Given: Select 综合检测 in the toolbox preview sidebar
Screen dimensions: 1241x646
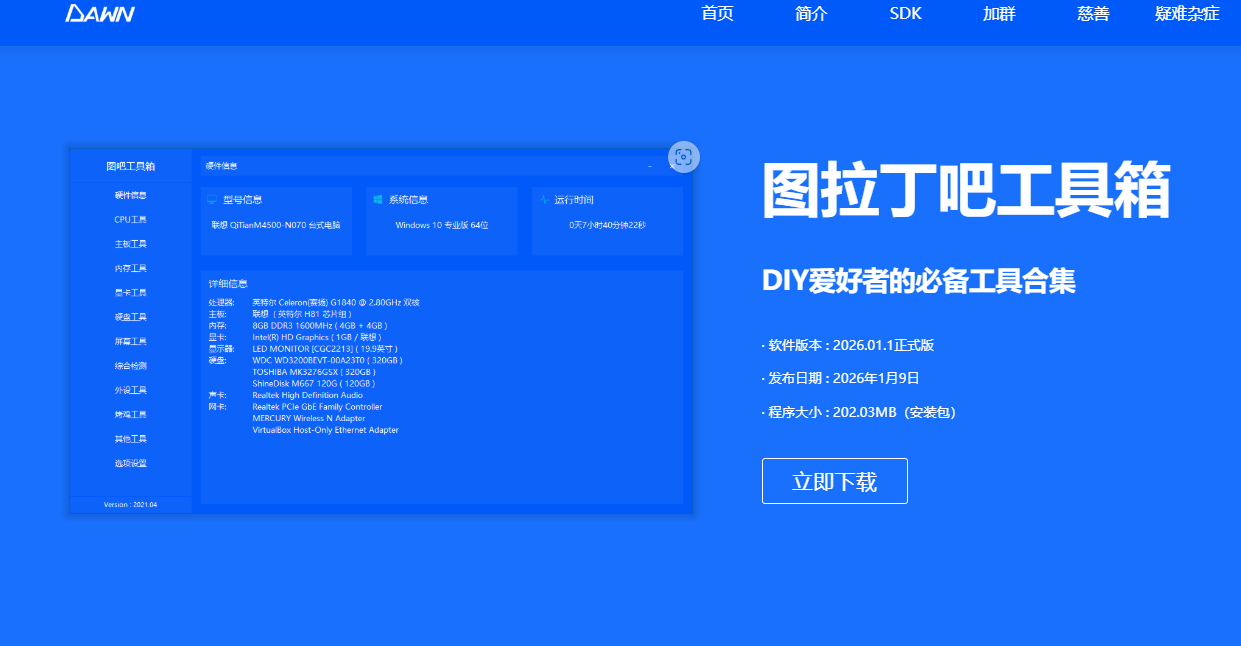Looking at the screenshot, I should point(131,366).
